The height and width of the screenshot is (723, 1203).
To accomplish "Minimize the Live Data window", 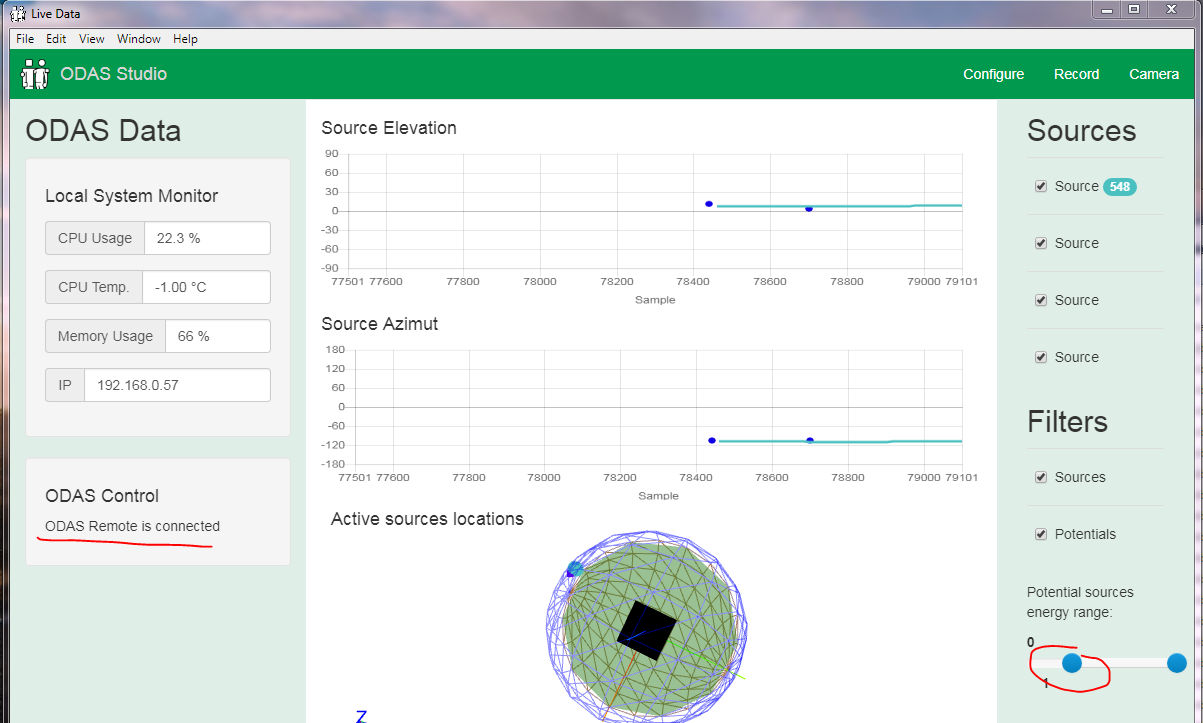I will [1106, 9].
